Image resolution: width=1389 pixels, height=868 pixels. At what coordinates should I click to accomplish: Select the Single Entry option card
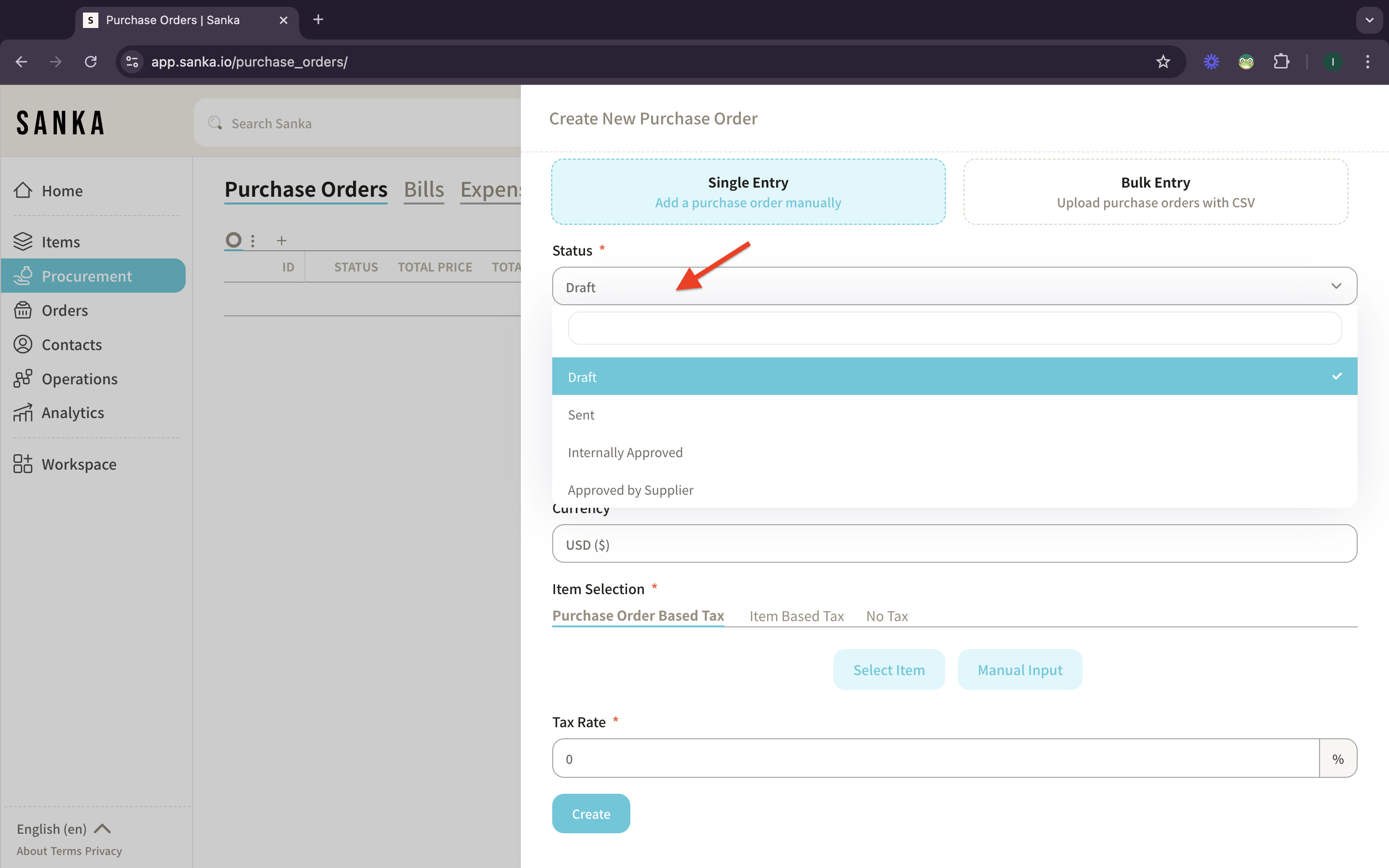click(x=748, y=192)
